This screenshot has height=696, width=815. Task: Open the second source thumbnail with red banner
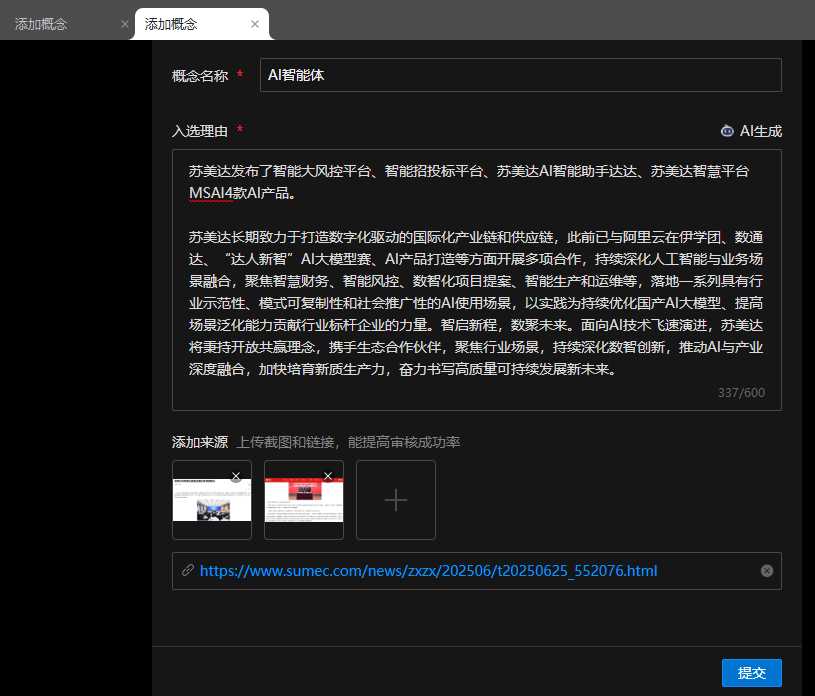coord(304,500)
